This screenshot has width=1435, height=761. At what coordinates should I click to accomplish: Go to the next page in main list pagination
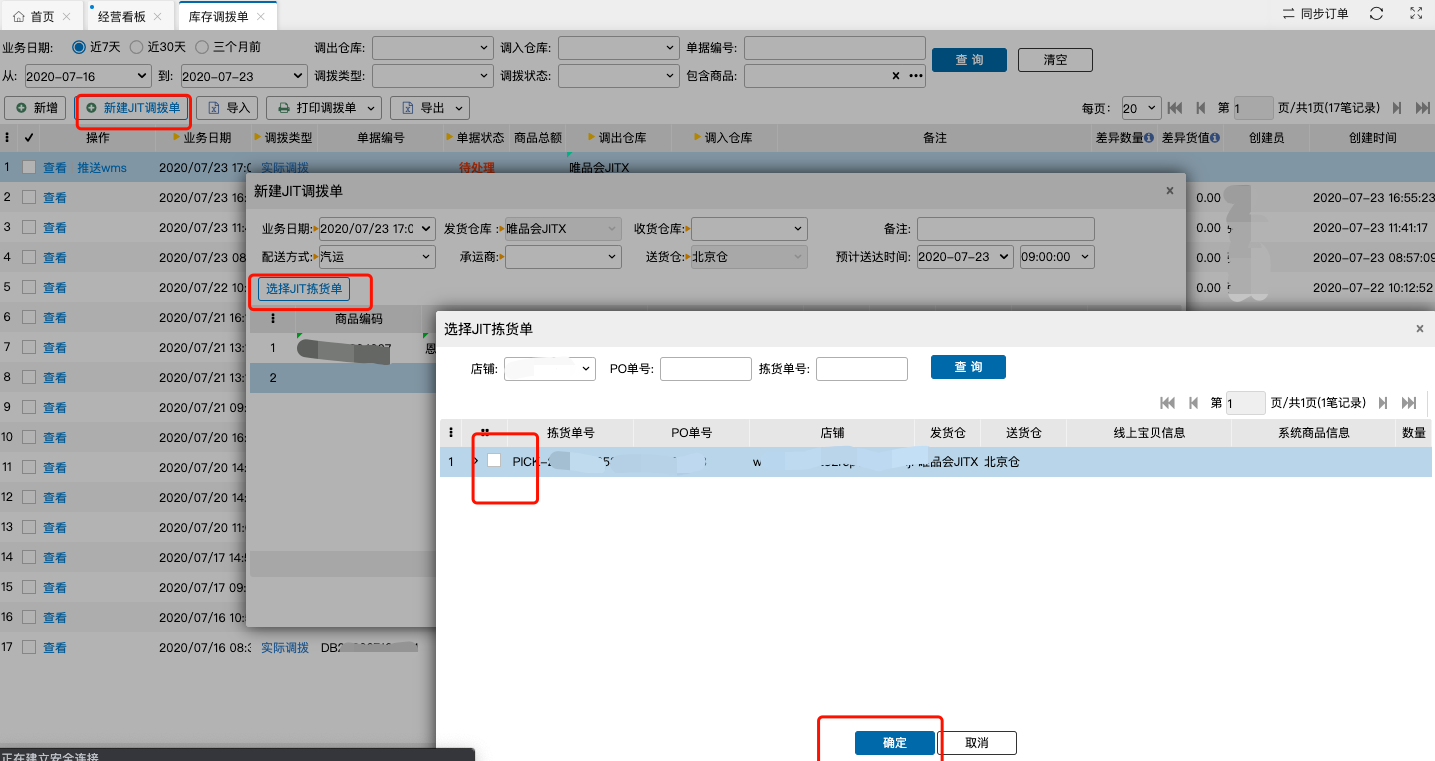(1397, 108)
